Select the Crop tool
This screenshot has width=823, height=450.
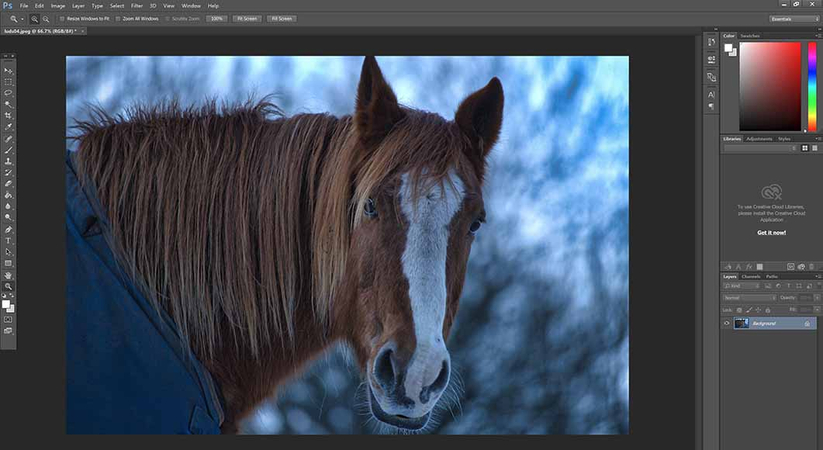click(8, 116)
